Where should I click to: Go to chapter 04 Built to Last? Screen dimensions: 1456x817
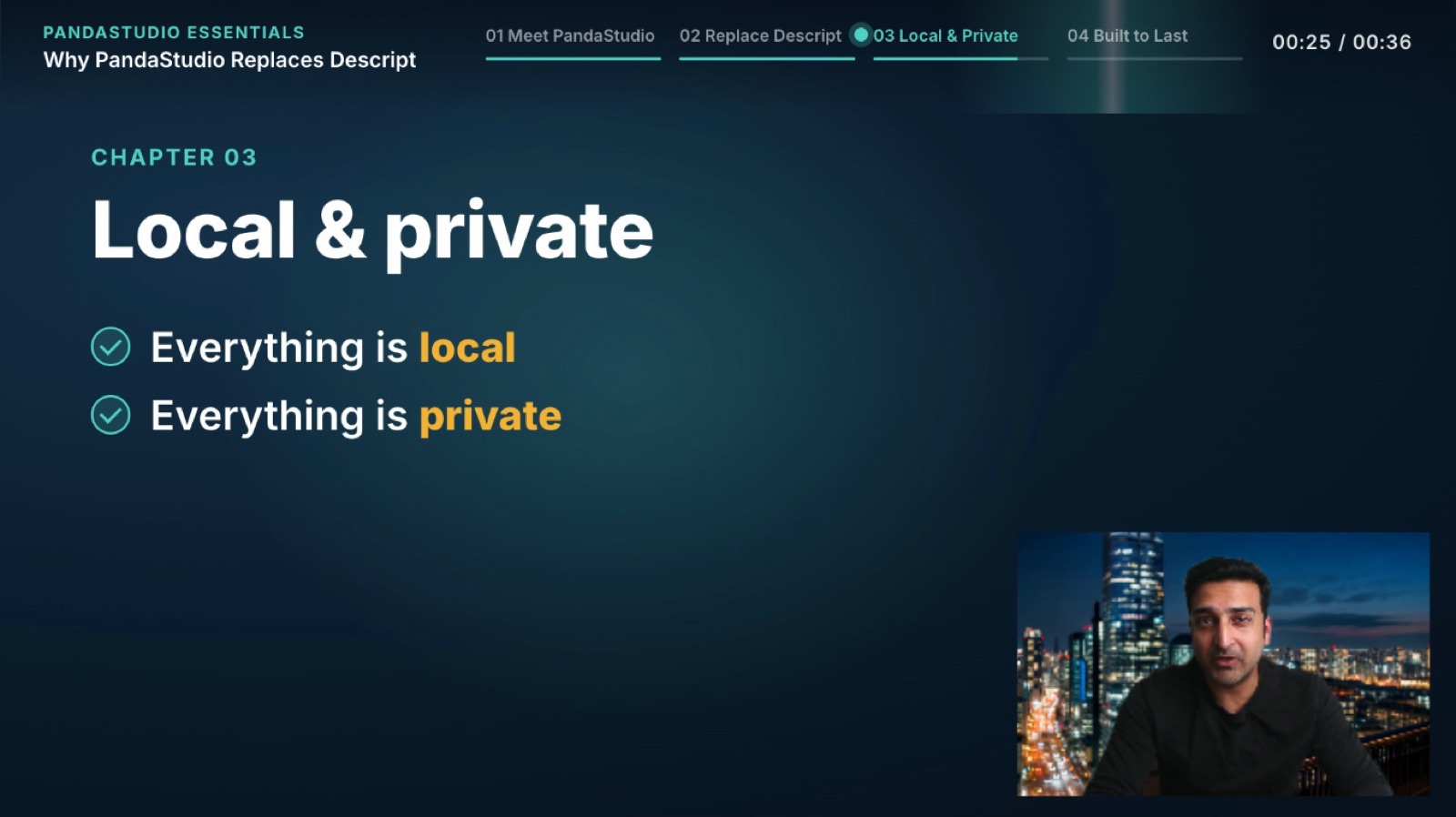tap(1127, 35)
